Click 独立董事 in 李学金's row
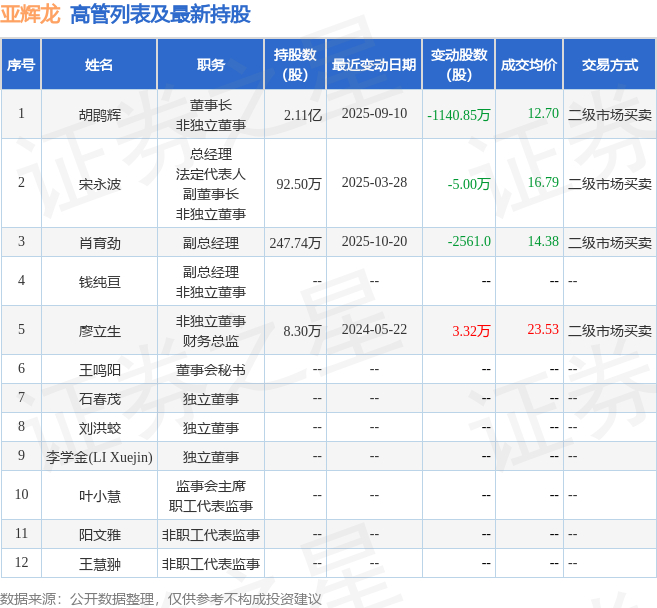 [211, 457]
